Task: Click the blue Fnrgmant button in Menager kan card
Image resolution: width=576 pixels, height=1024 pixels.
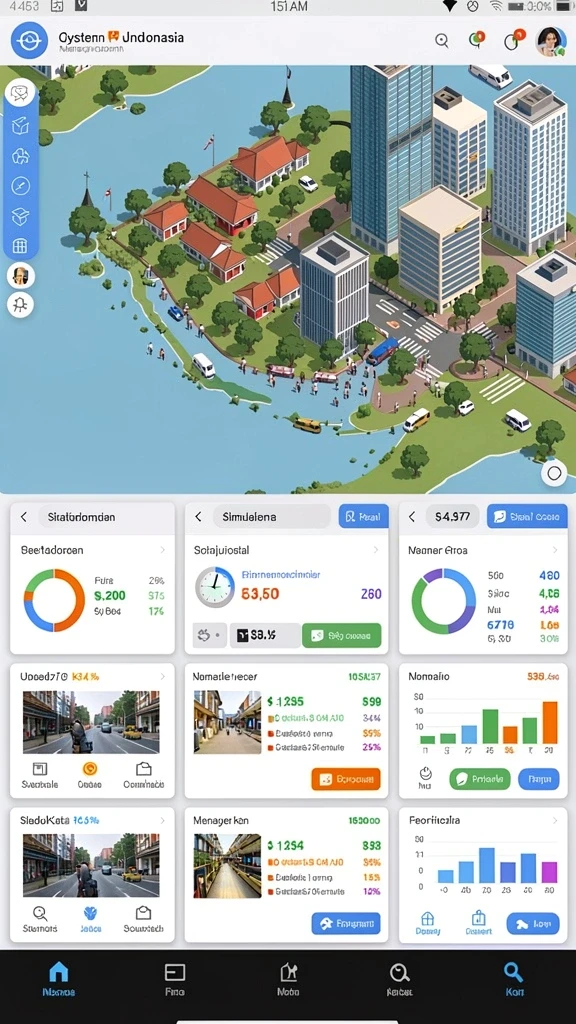Action: coord(346,923)
